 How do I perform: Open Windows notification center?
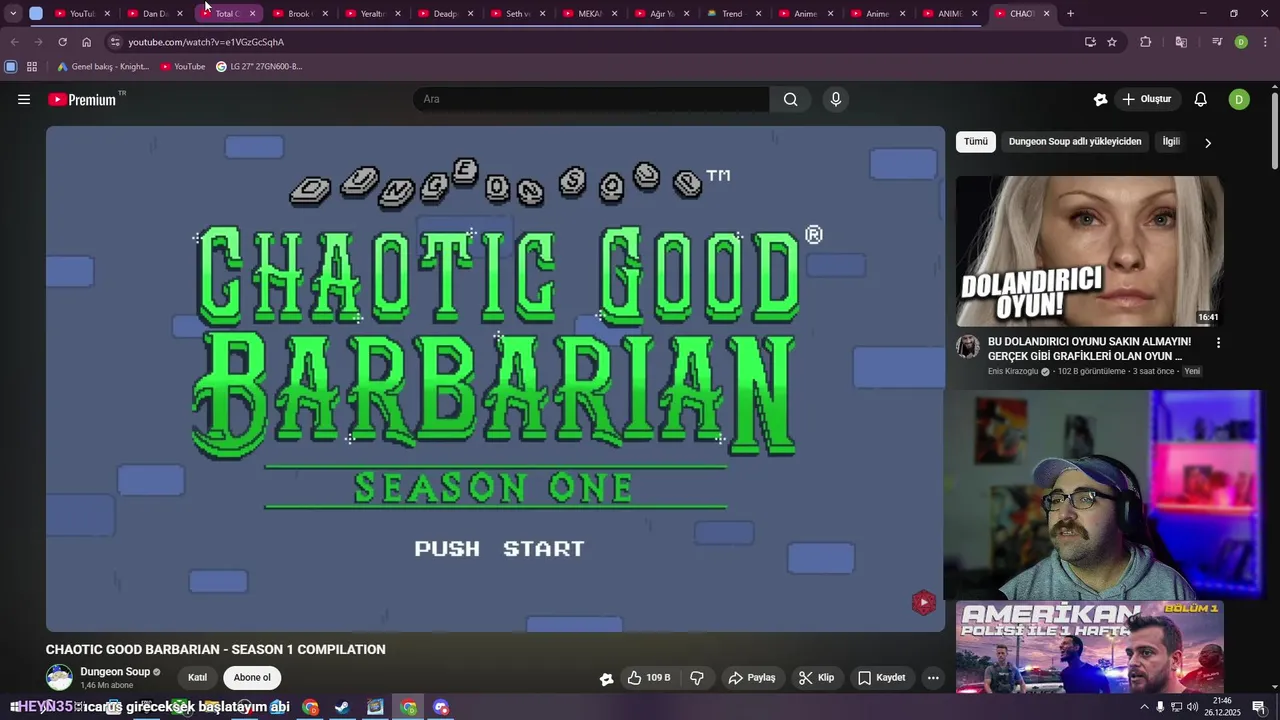tap(1258, 707)
